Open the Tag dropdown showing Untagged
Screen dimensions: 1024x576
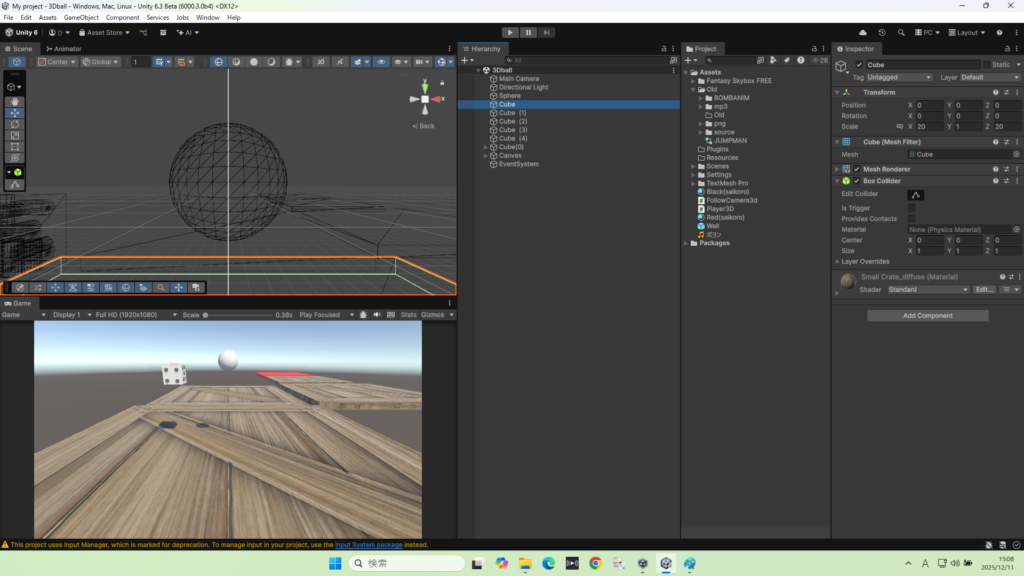point(900,77)
